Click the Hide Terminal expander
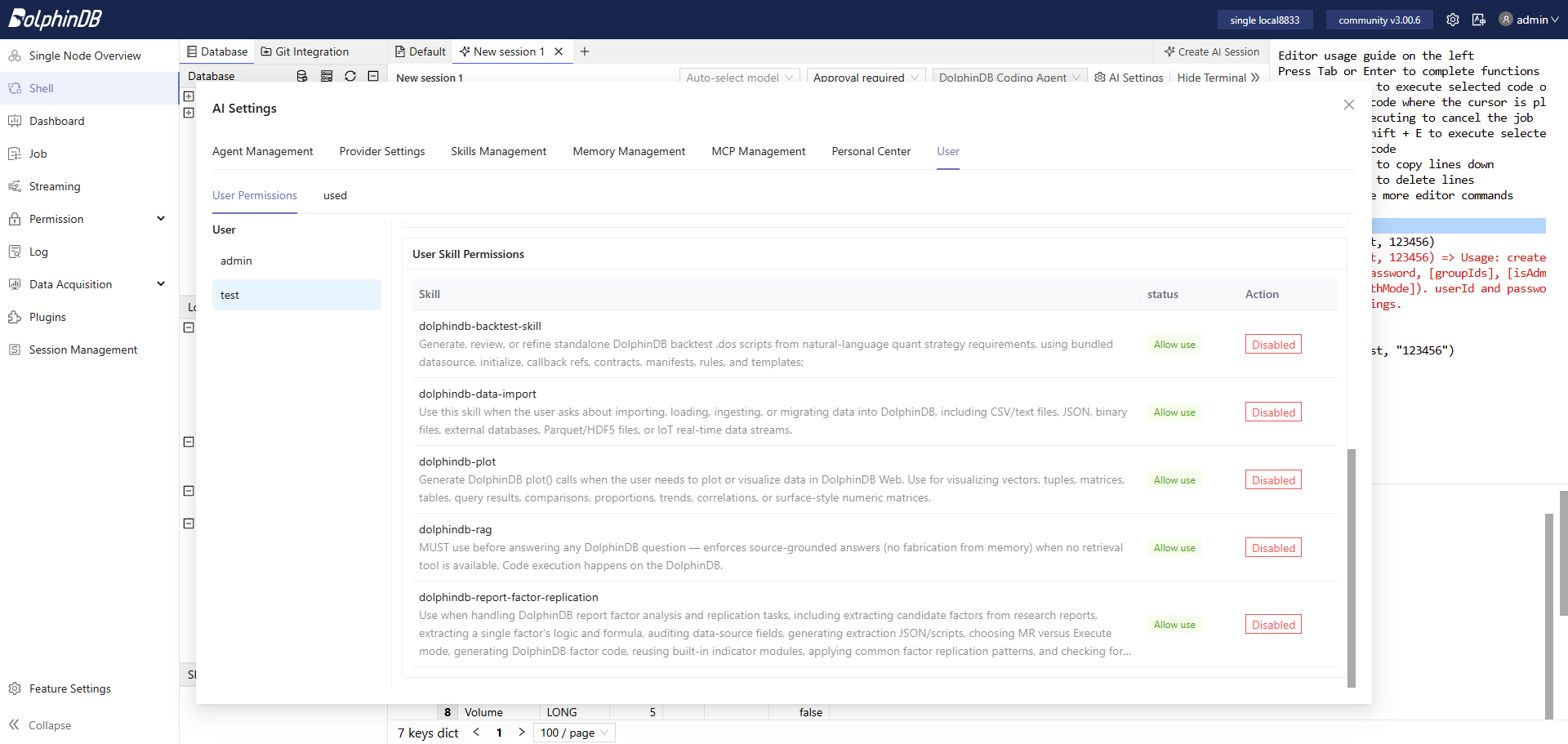 (1218, 77)
